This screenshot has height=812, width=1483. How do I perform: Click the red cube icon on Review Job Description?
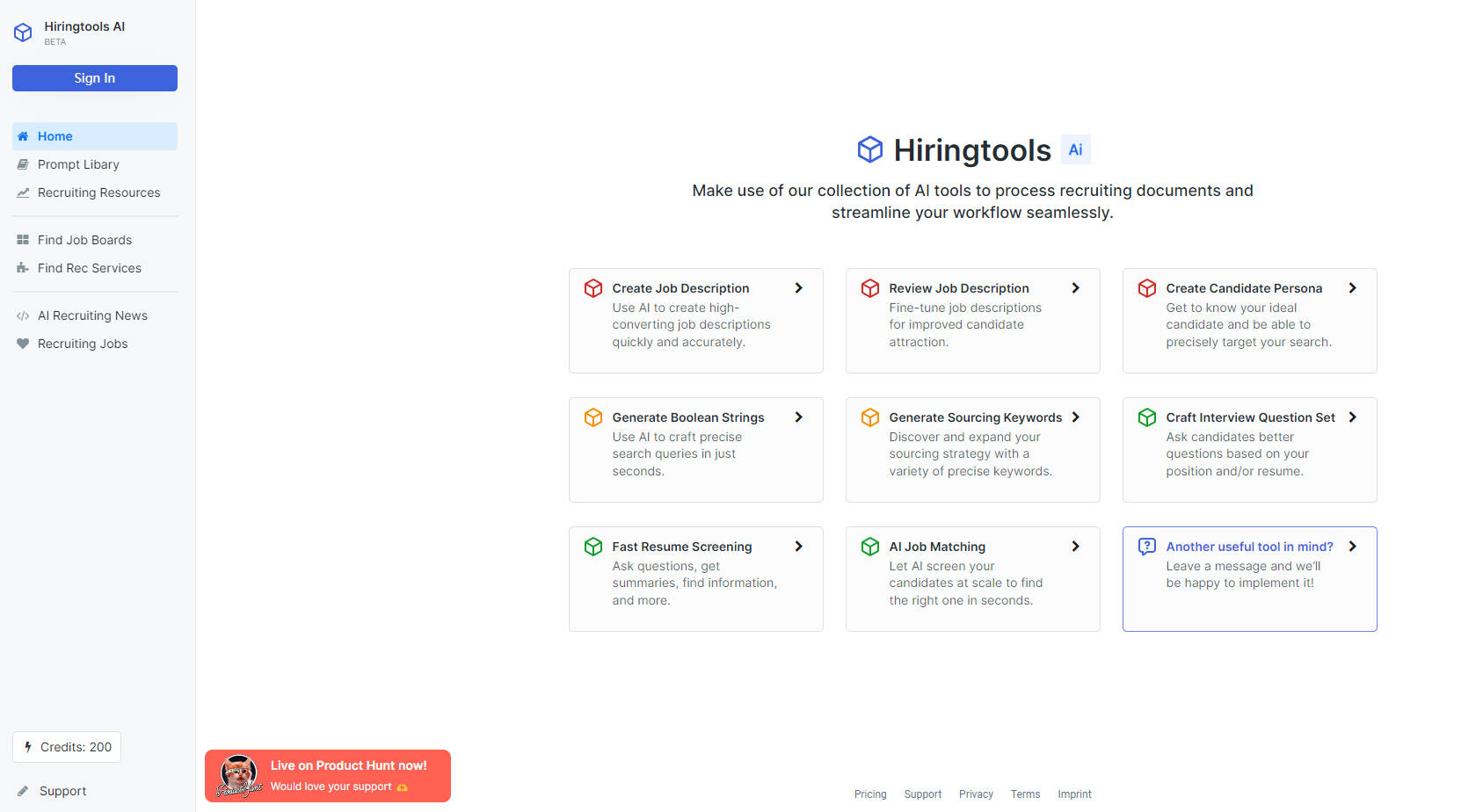click(870, 288)
